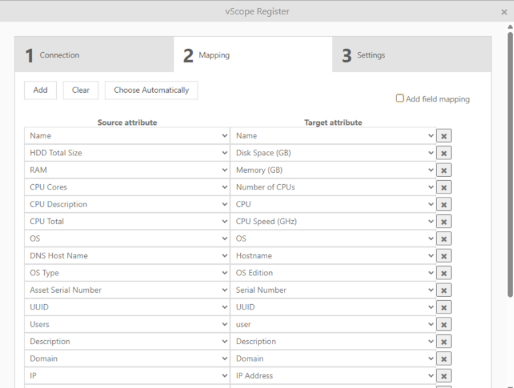
Task: Open the CPU Speed (GHz) target dropdown
Action: [x=333, y=221]
